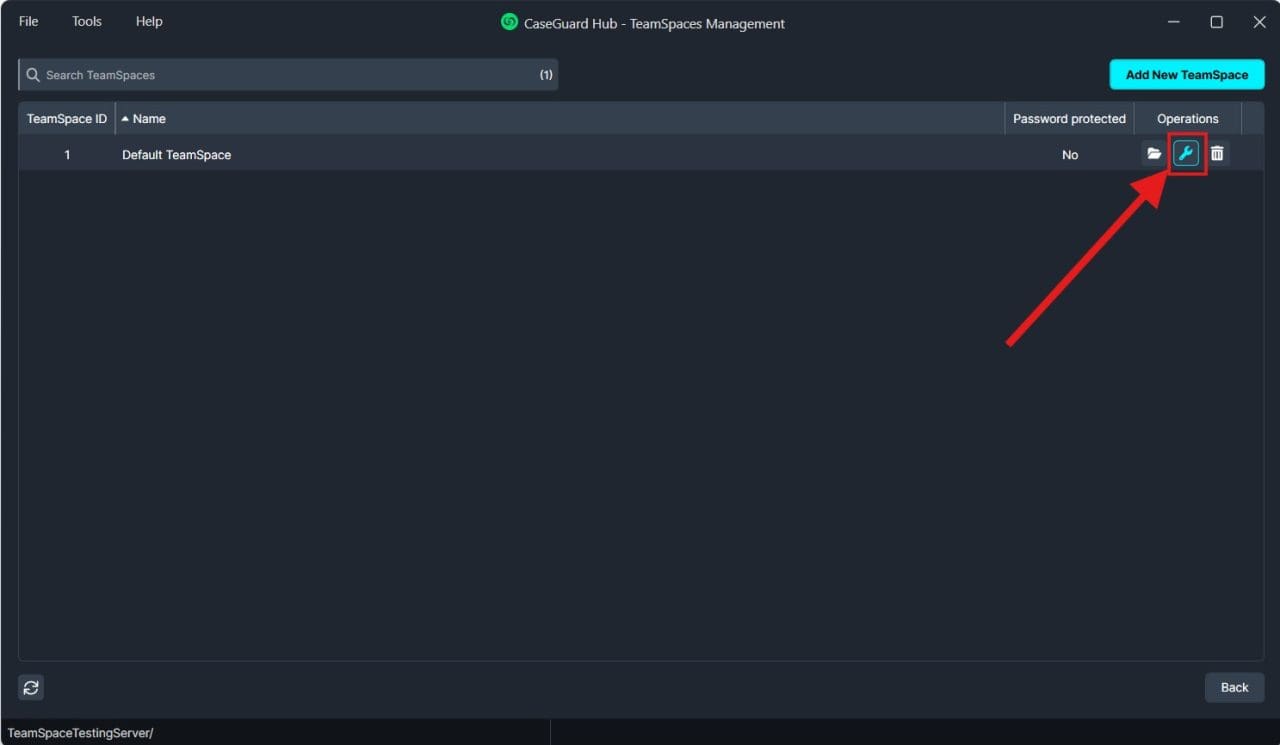Minimize the CaseGuard Hub window

[x=1172, y=22]
